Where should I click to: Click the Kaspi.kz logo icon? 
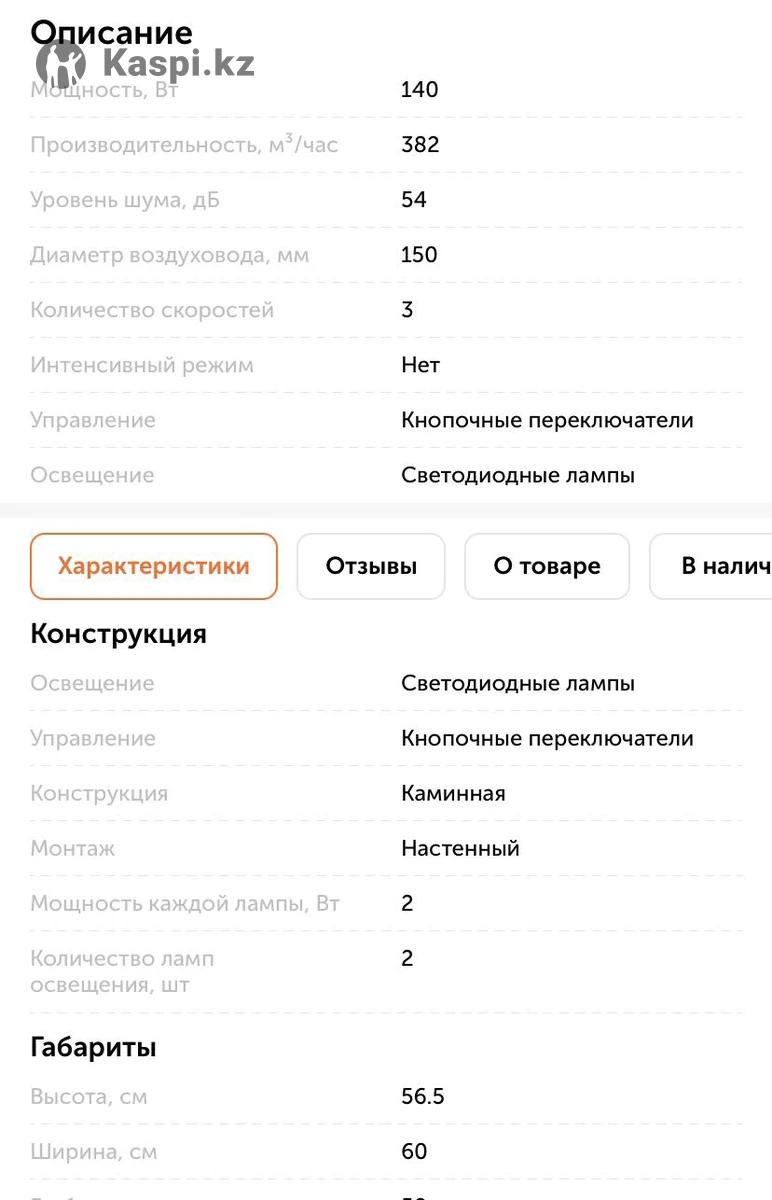(x=61, y=64)
